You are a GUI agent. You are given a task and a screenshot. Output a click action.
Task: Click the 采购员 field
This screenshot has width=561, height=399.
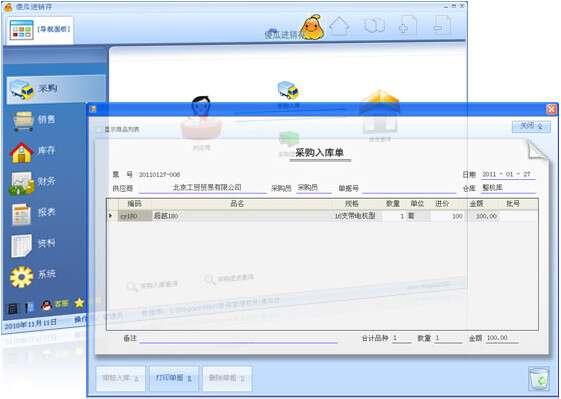coord(313,188)
